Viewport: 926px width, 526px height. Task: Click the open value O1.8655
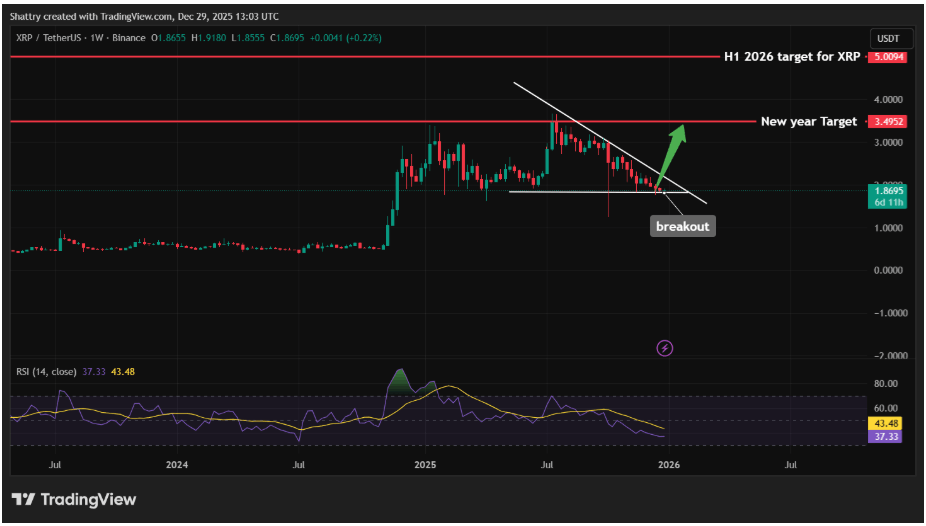pos(168,38)
